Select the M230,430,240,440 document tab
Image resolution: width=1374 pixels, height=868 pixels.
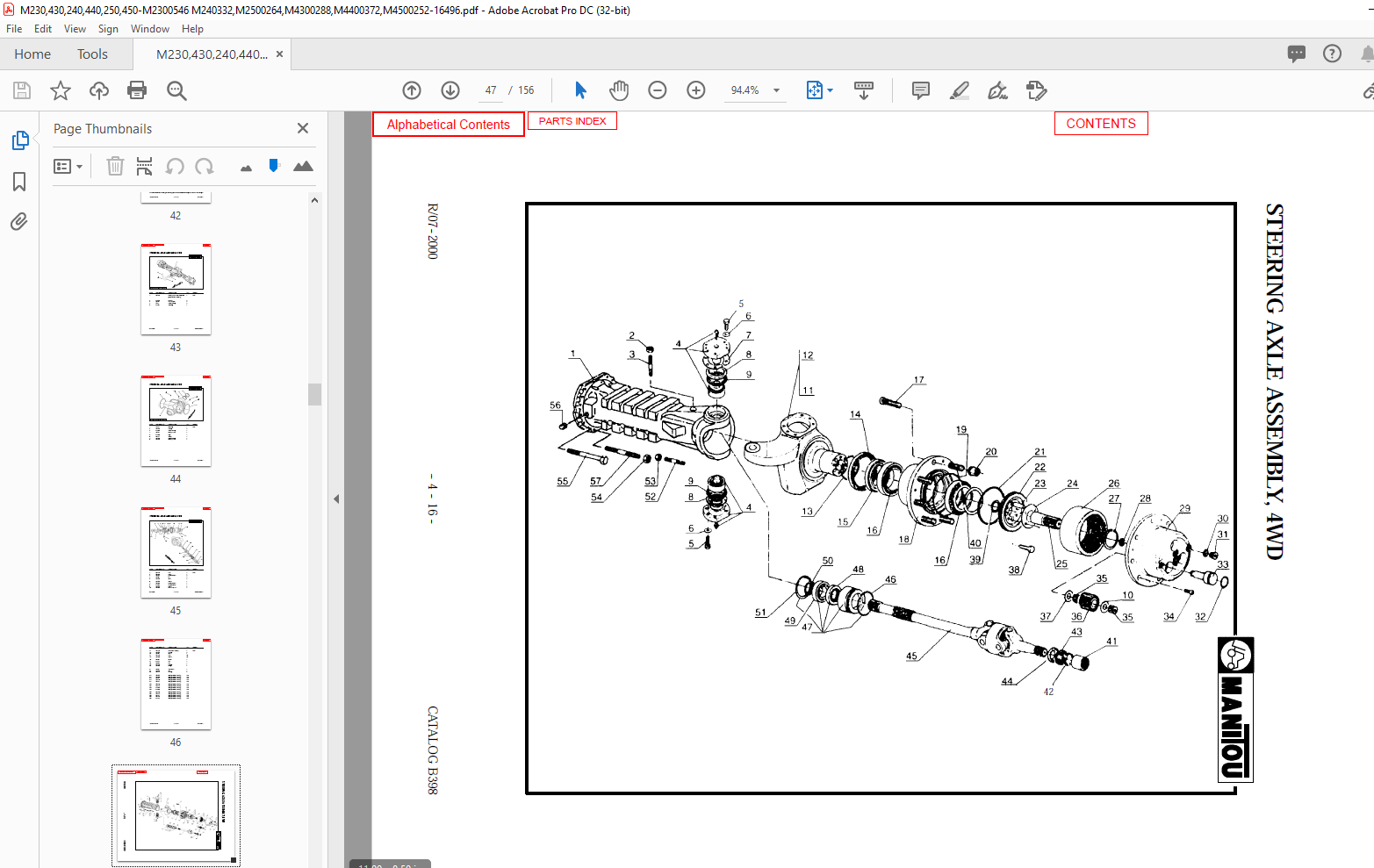(212, 54)
